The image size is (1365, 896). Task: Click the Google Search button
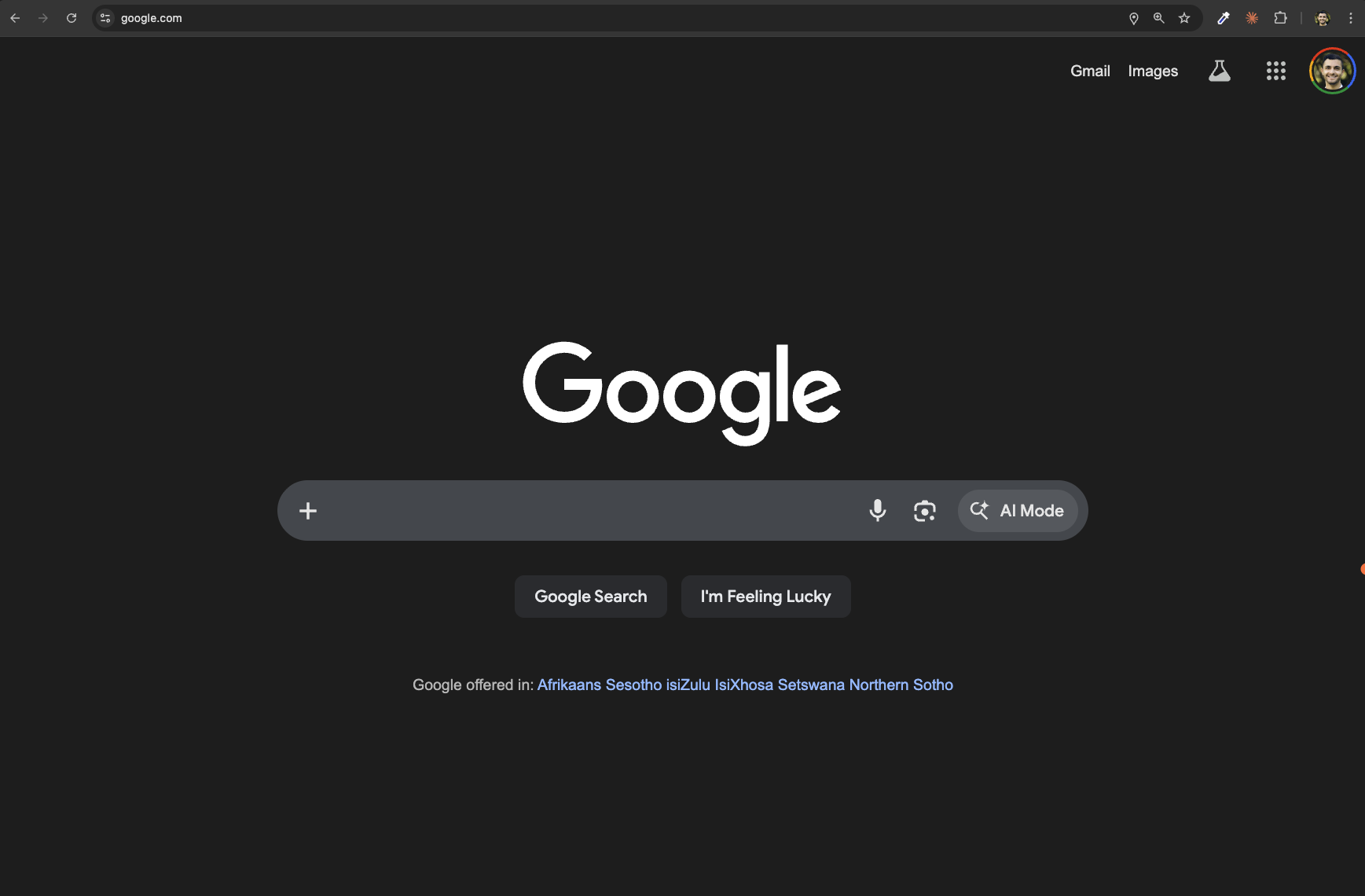pos(591,597)
